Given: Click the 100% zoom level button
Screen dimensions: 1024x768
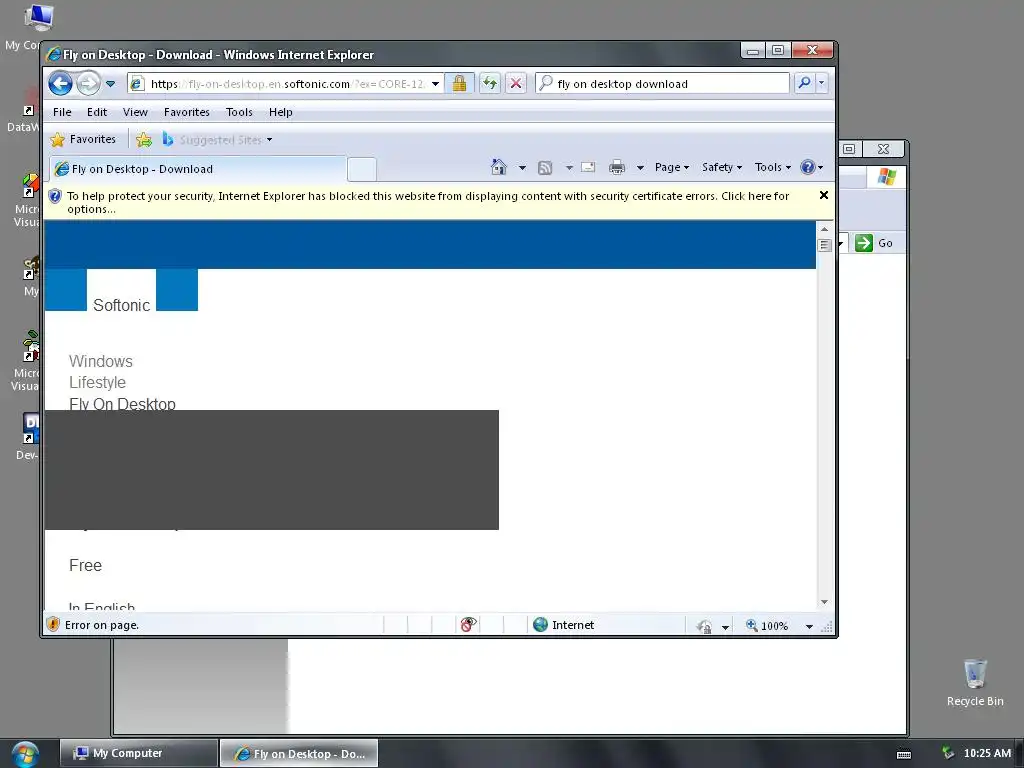Looking at the screenshot, I should pyautogui.click(x=767, y=626).
